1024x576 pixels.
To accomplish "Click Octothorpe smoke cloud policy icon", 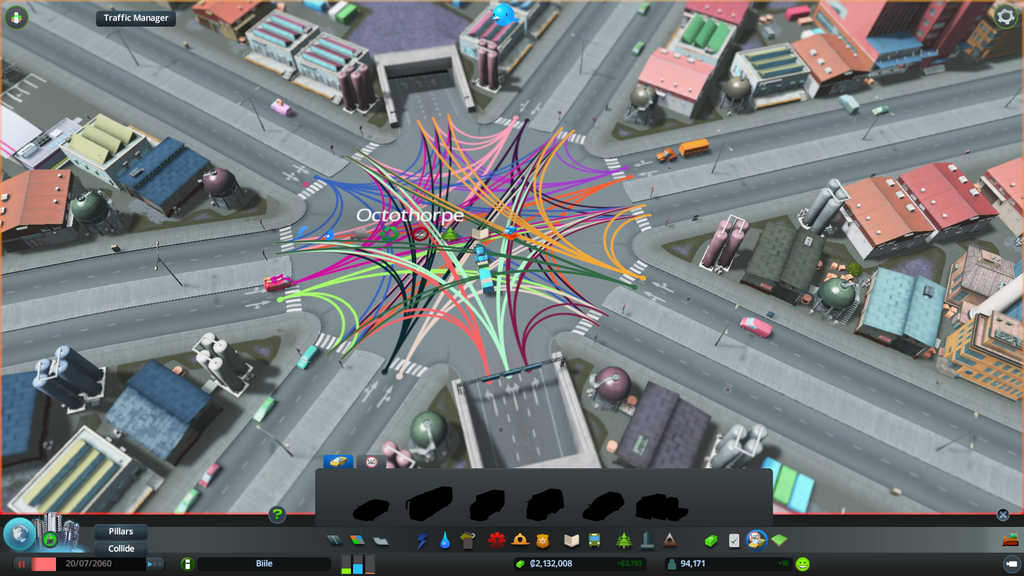I will (x=360, y=234).
